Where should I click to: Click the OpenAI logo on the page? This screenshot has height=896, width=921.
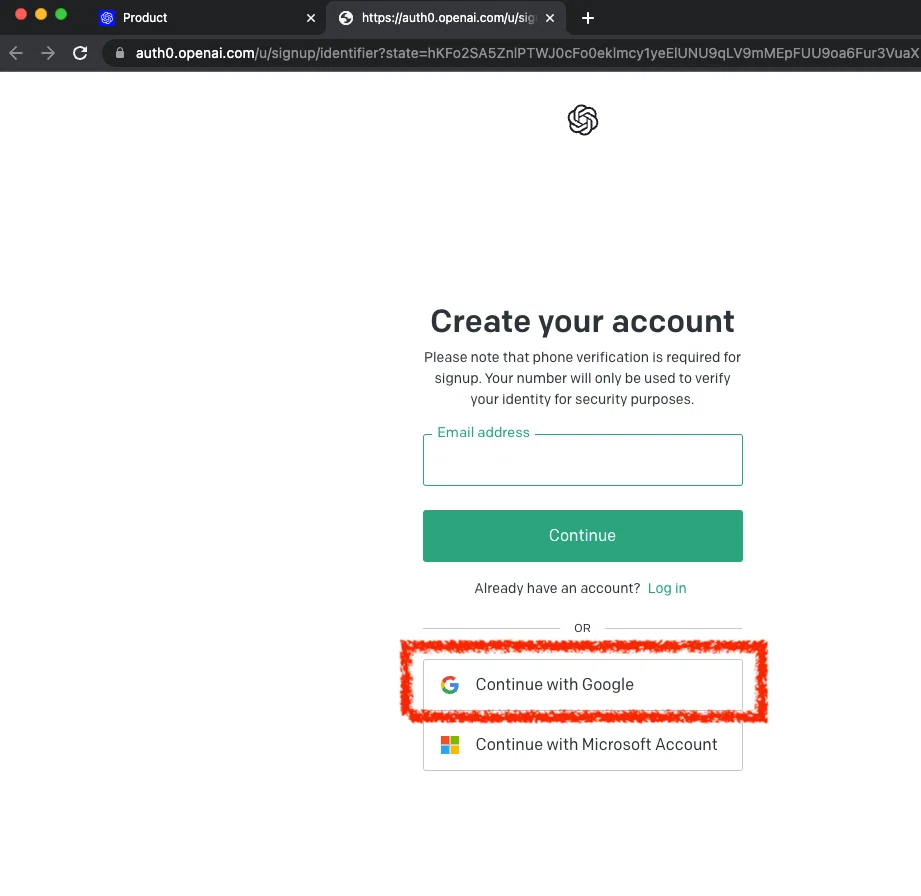(x=583, y=120)
